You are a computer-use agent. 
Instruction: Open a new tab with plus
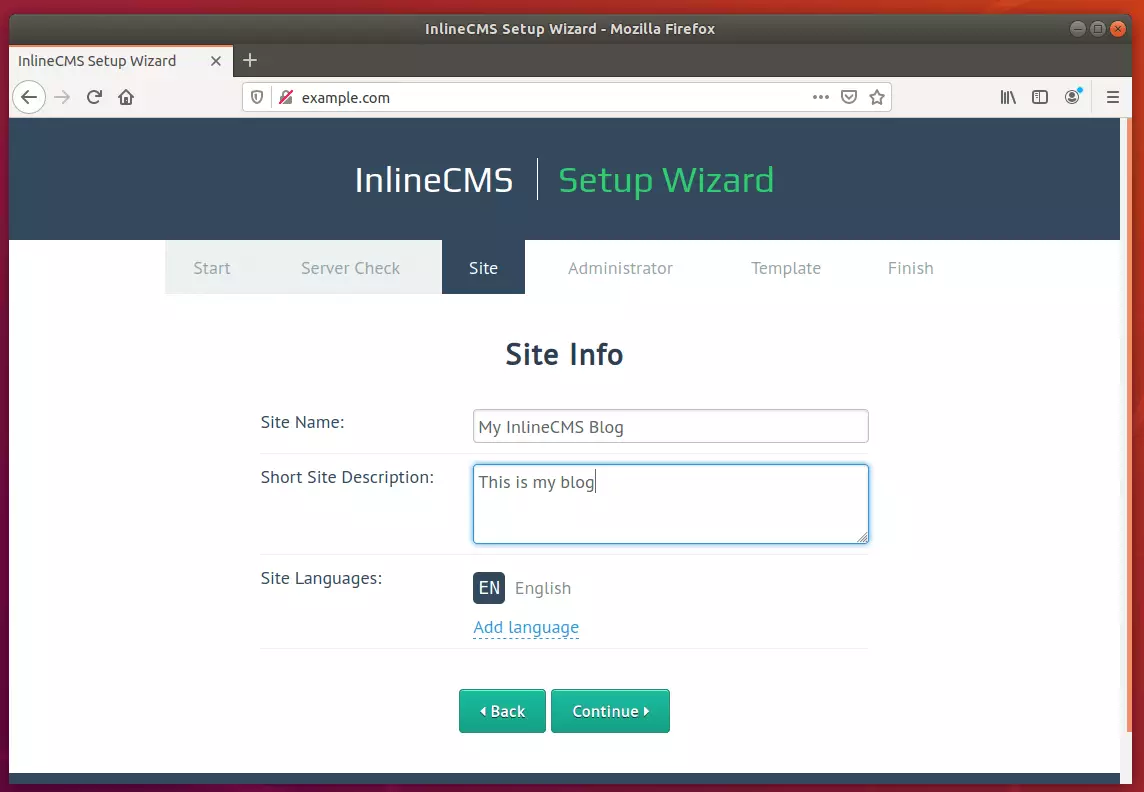250,61
